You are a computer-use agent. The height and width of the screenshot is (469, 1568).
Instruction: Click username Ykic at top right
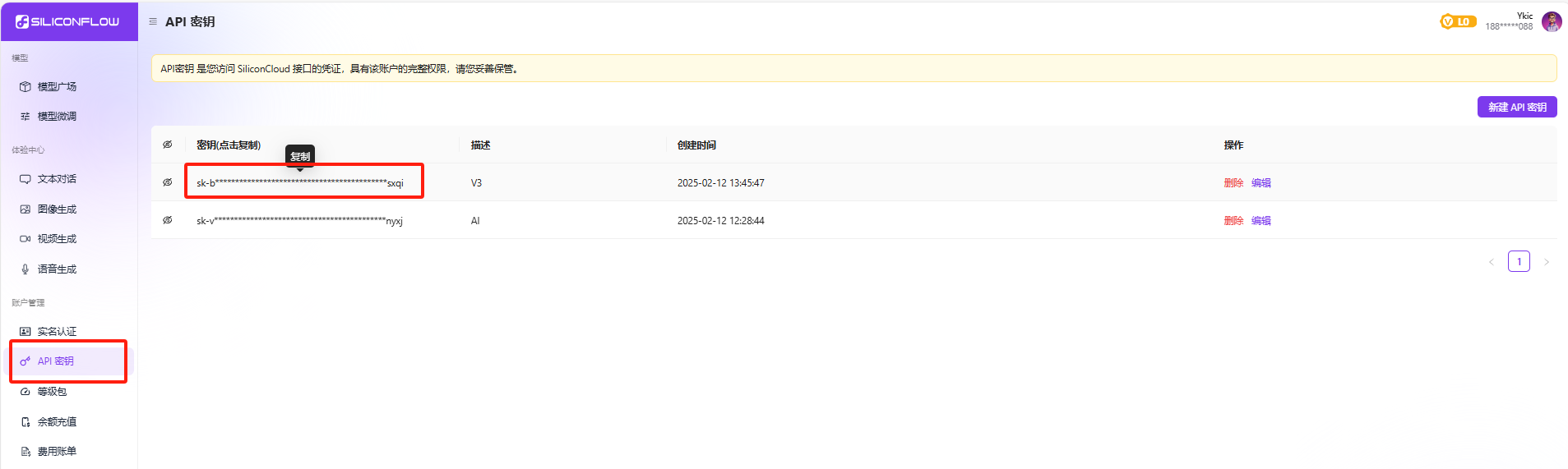pos(1524,16)
